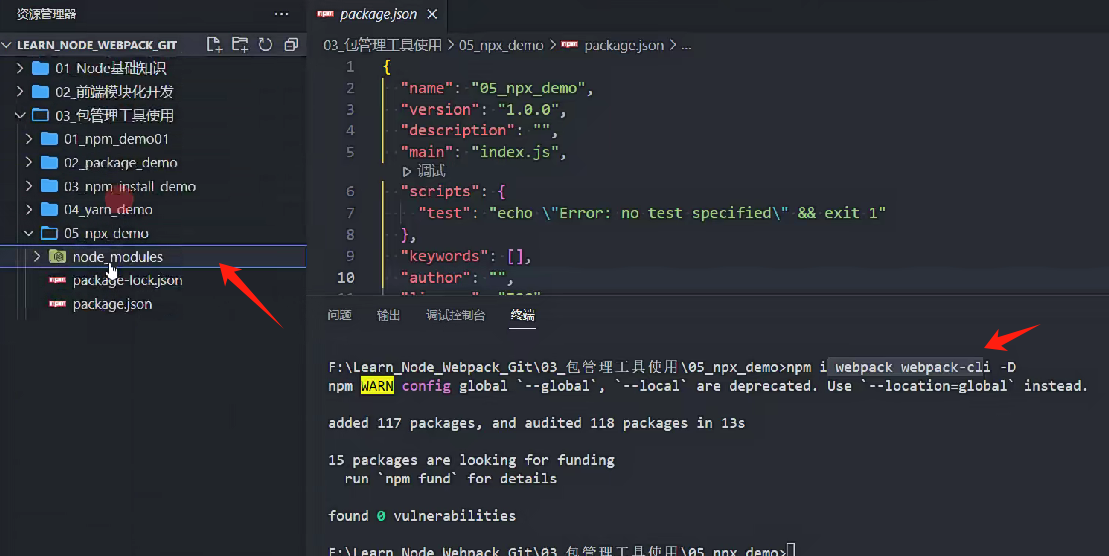
Task: Collapse the 05_npx_demo folder
Action: [x=29, y=233]
